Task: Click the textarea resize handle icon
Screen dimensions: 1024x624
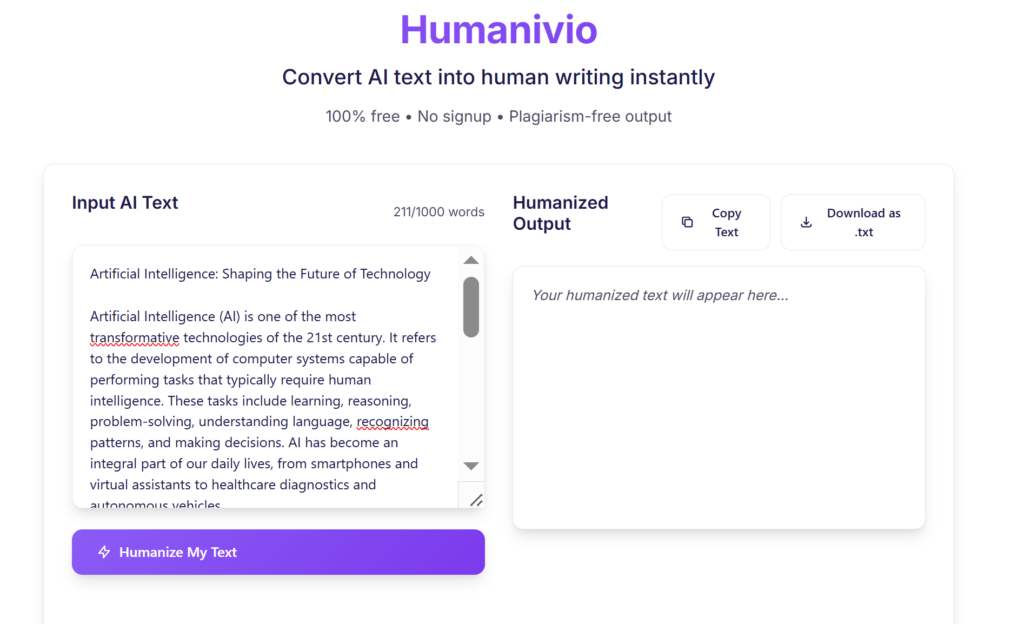Action: tap(475, 499)
